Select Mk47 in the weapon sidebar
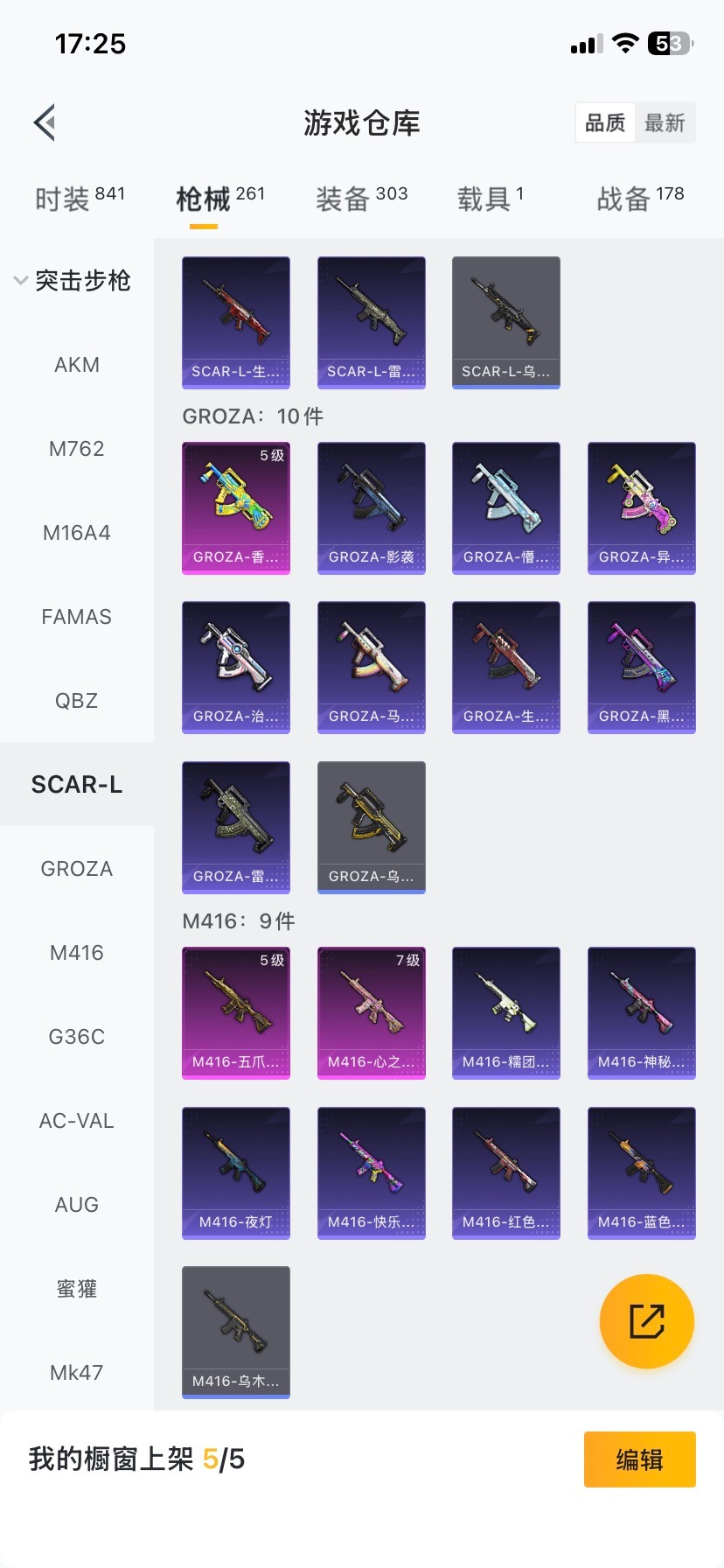This screenshot has height=1568, width=724. [x=77, y=1373]
